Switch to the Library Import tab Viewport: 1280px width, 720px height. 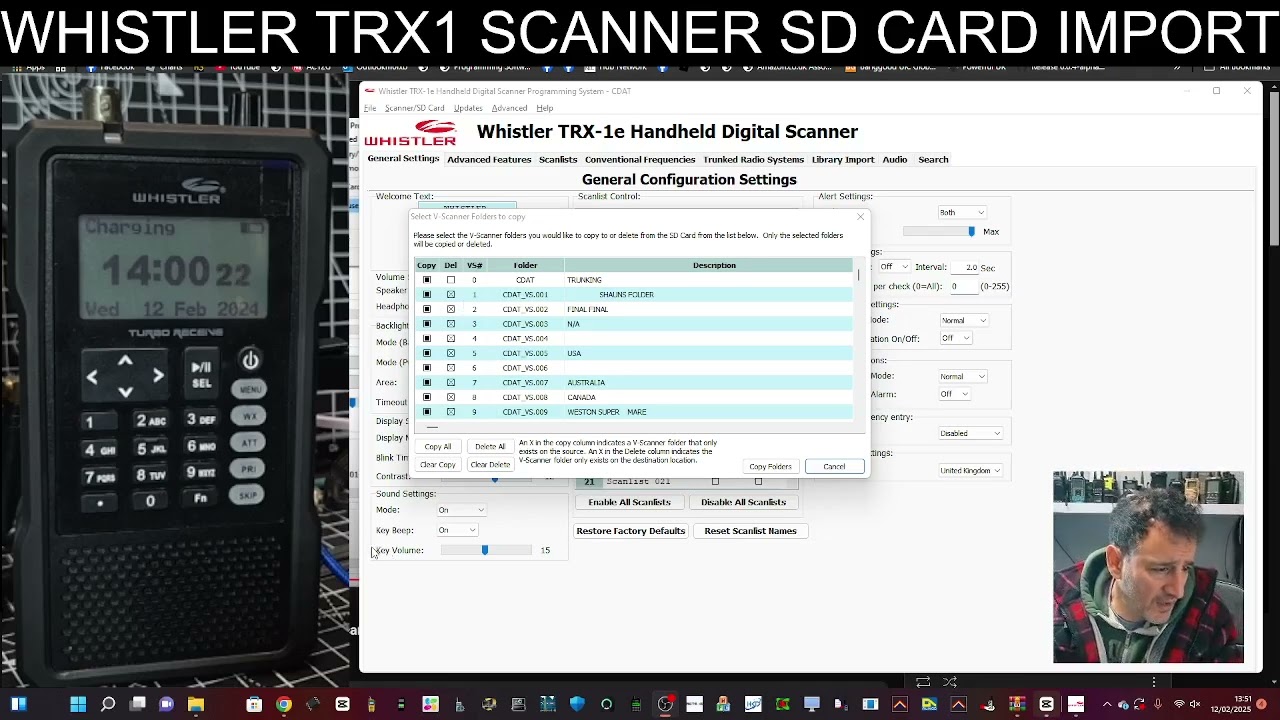pyautogui.click(x=843, y=159)
